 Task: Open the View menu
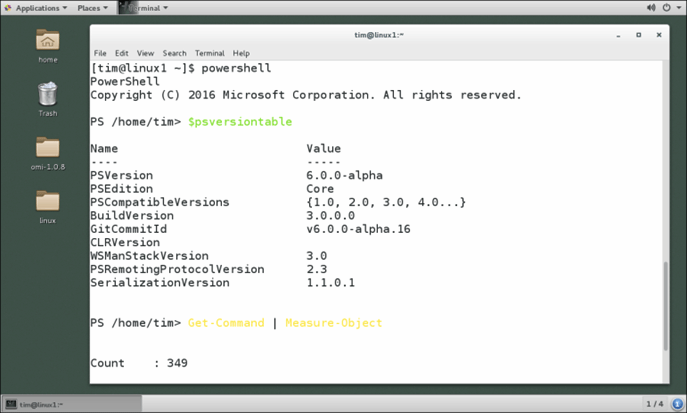tap(145, 53)
